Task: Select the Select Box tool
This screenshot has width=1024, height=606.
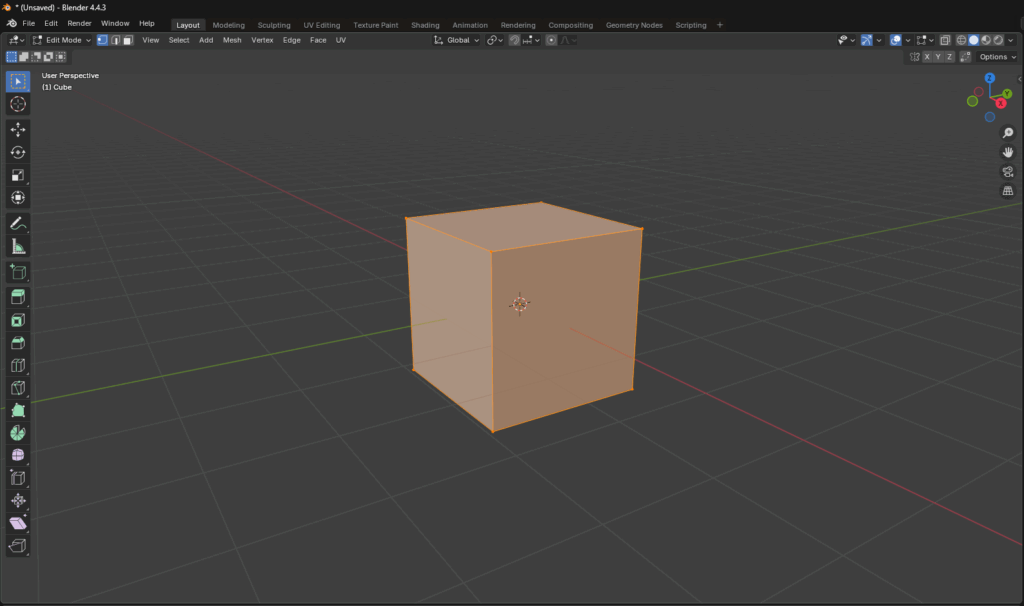Action: point(18,82)
